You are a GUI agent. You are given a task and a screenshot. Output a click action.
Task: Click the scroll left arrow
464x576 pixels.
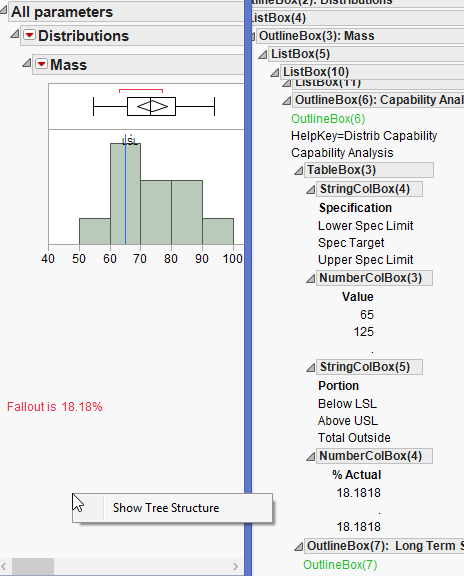4,566
